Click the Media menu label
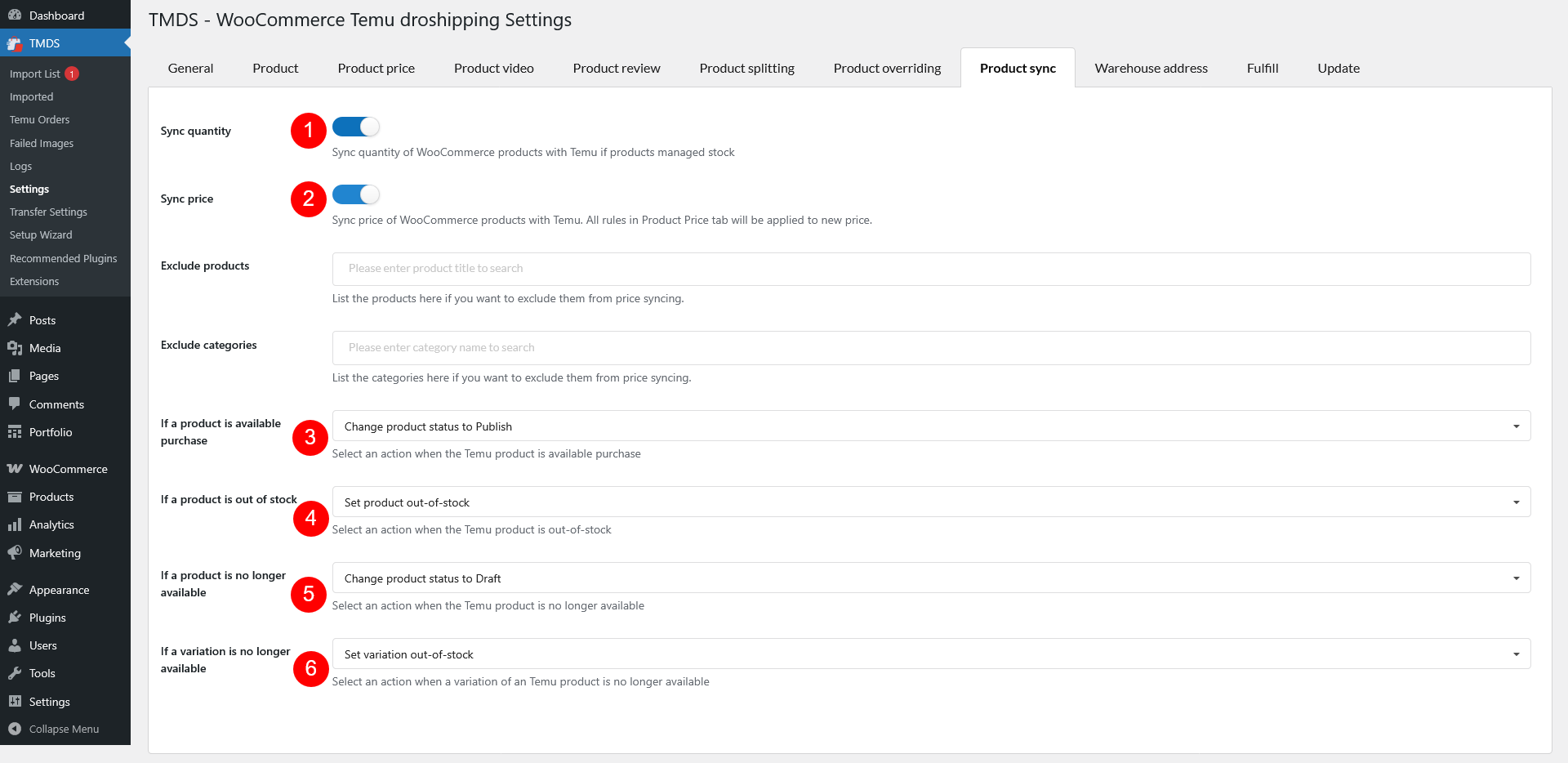Screen dimensions: 1568x763 point(45,348)
